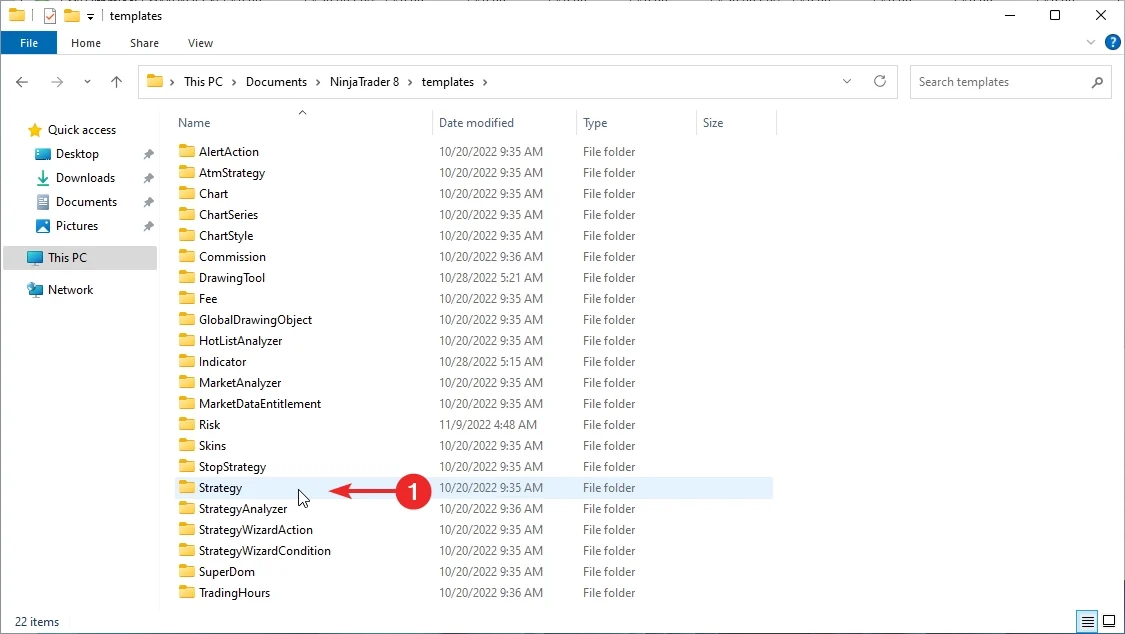Select the Strategy folder
1125x634 pixels.
220,488
